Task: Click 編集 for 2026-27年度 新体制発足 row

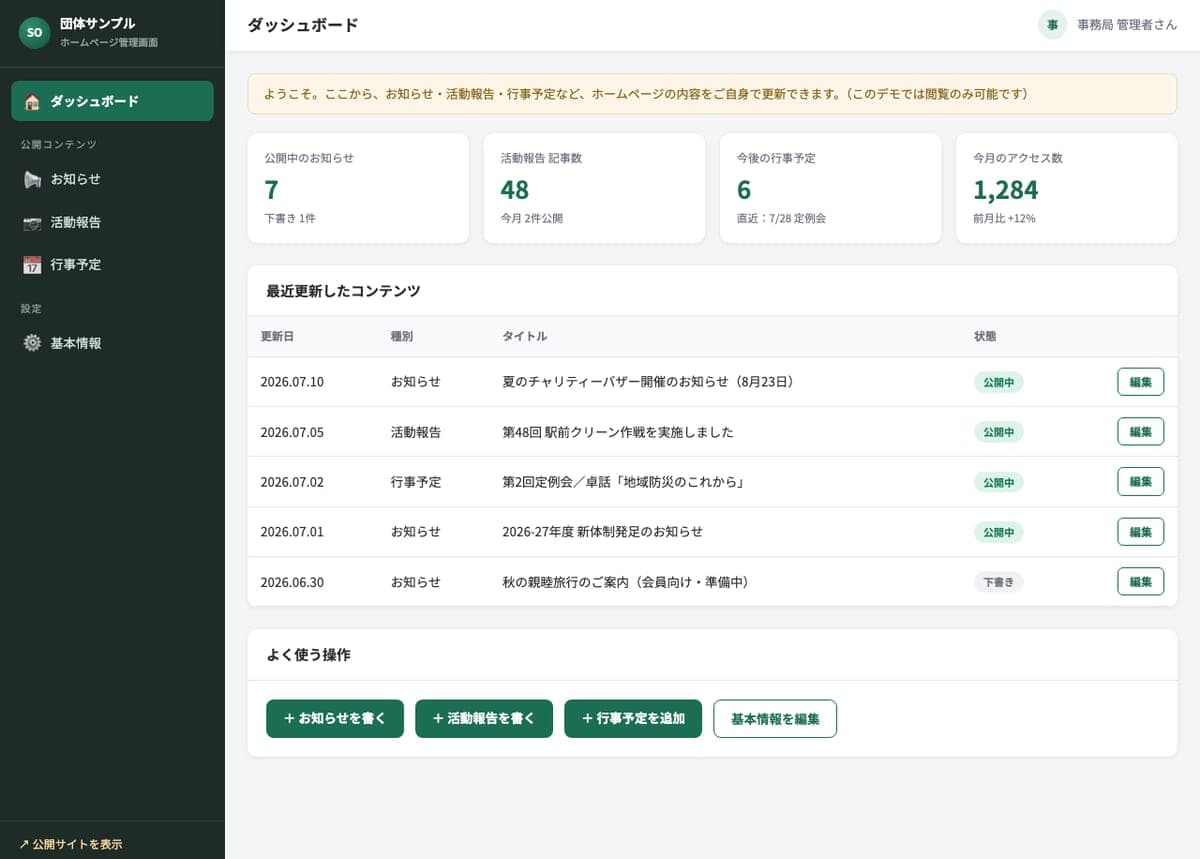Action: tap(1140, 531)
